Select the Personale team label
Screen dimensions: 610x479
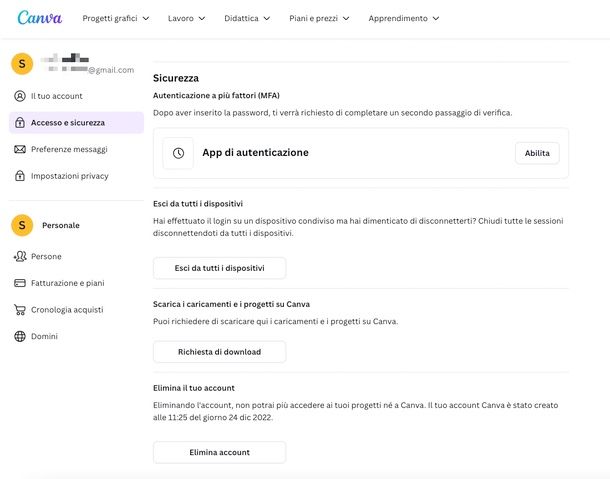point(61,225)
